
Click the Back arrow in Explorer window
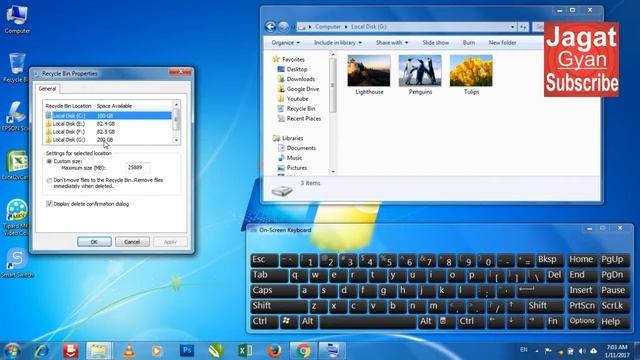[x=270, y=27]
